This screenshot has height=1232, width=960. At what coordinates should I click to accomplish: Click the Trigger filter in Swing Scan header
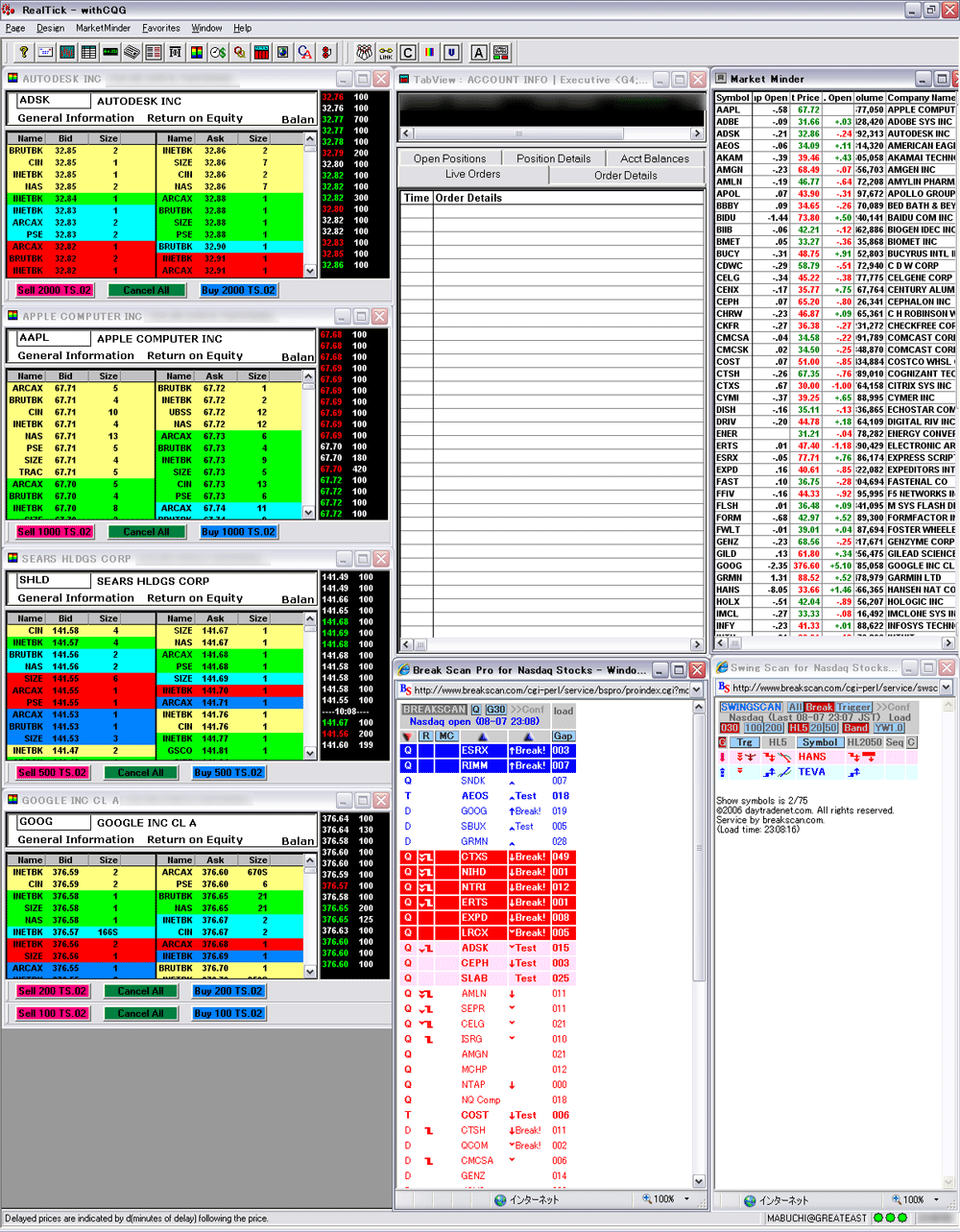(x=853, y=708)
